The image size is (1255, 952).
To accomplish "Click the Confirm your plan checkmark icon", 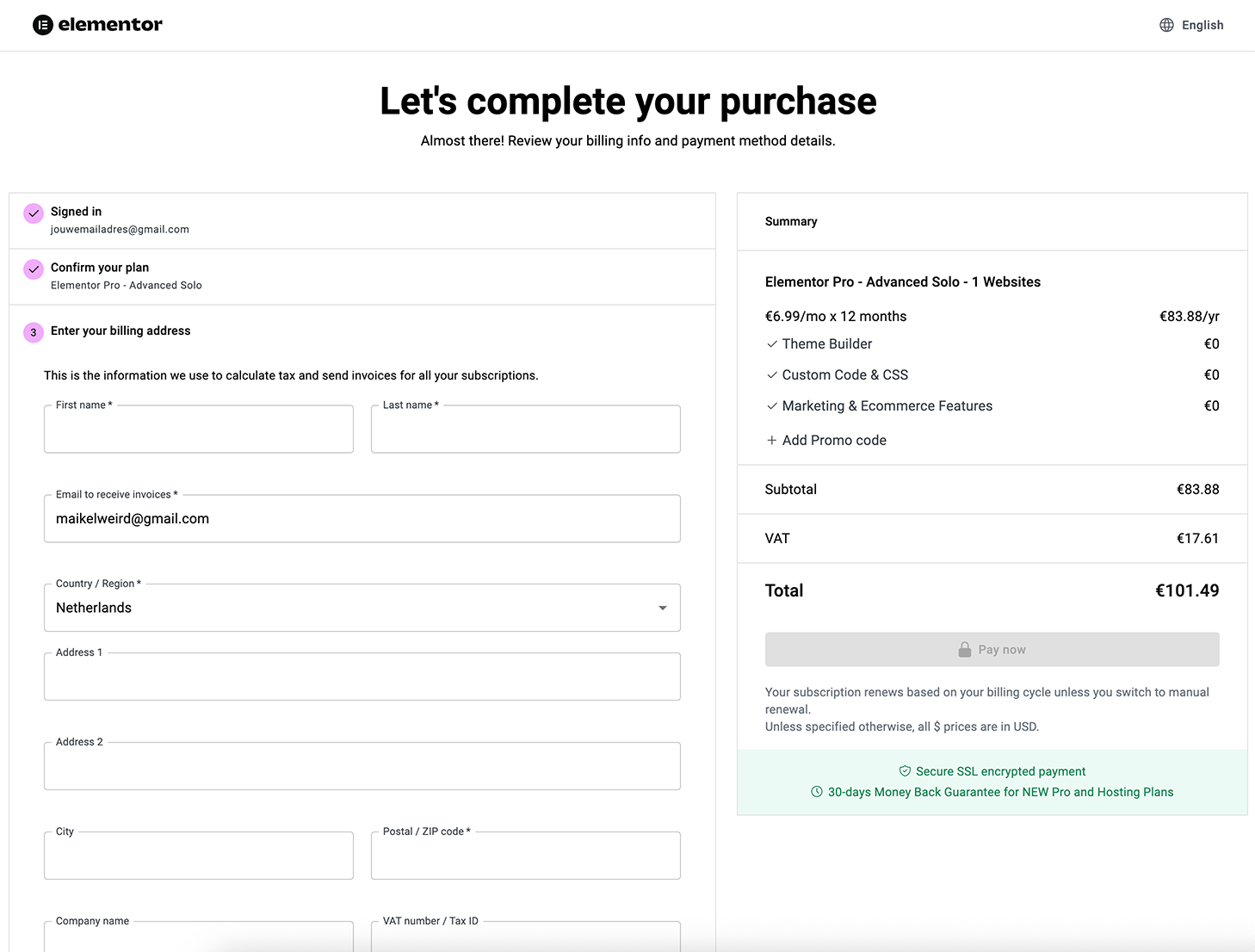I will tap(34, 269).
